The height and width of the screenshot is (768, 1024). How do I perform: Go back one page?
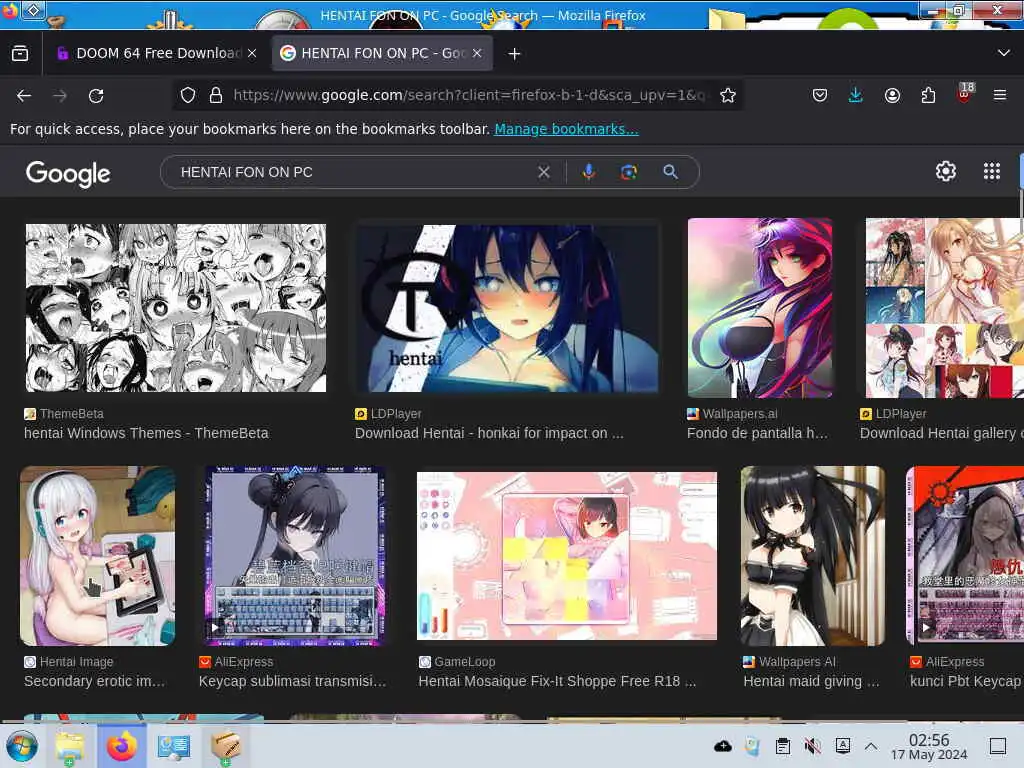click(24, 96)
